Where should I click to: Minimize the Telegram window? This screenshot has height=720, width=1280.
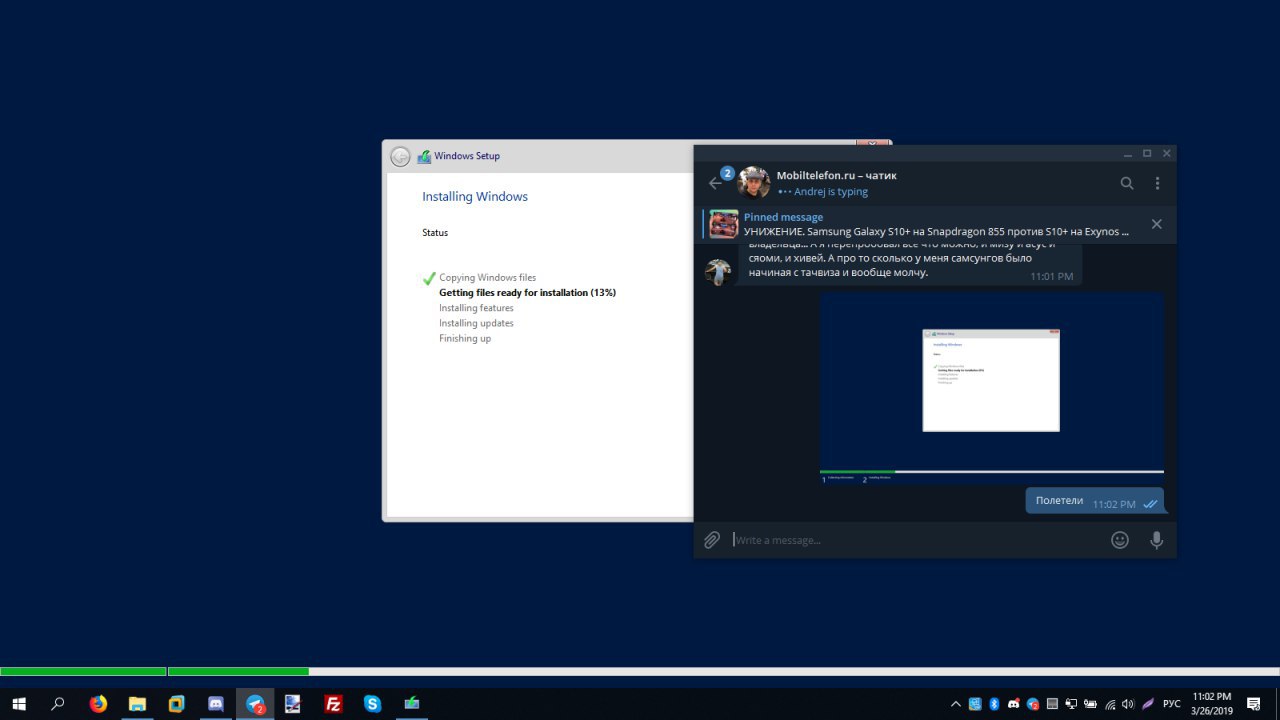tap(1128, 153)
